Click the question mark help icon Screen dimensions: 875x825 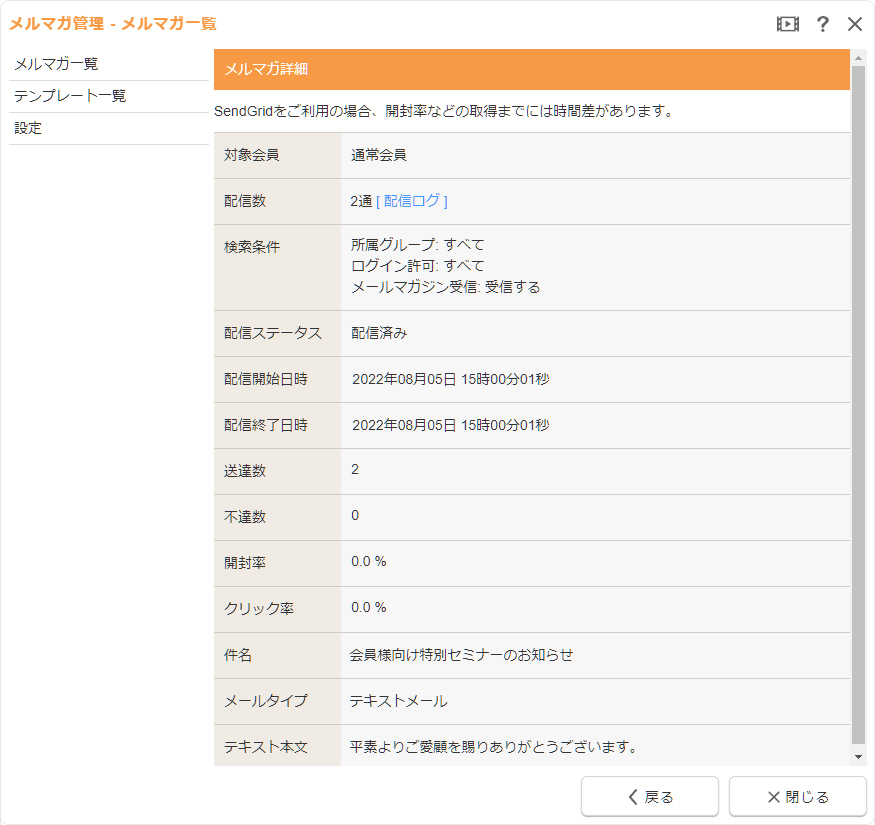[x=822, y=24]
